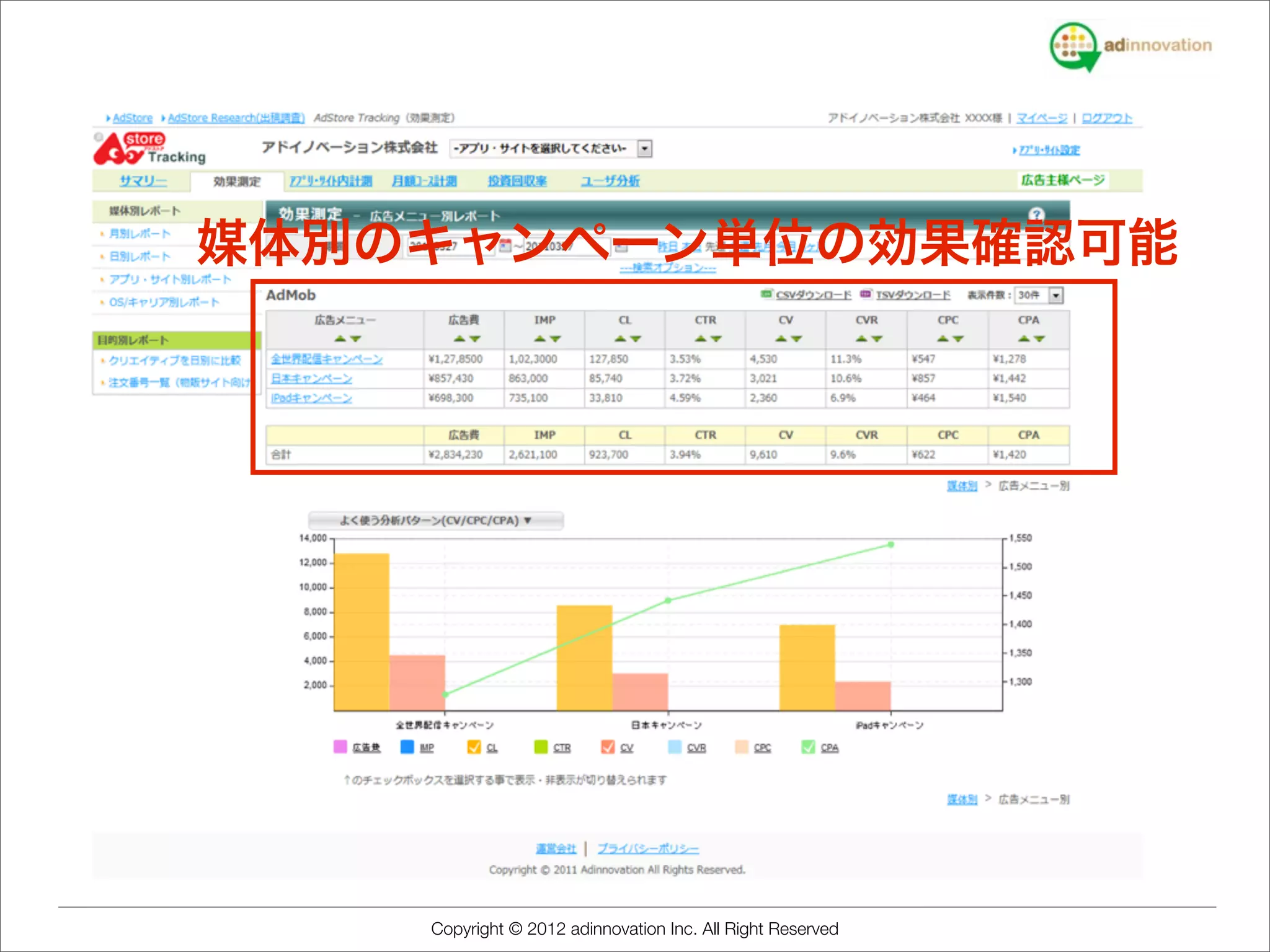Toggle 広告費 series checkbox in chart legend

[x=340, y=747]
